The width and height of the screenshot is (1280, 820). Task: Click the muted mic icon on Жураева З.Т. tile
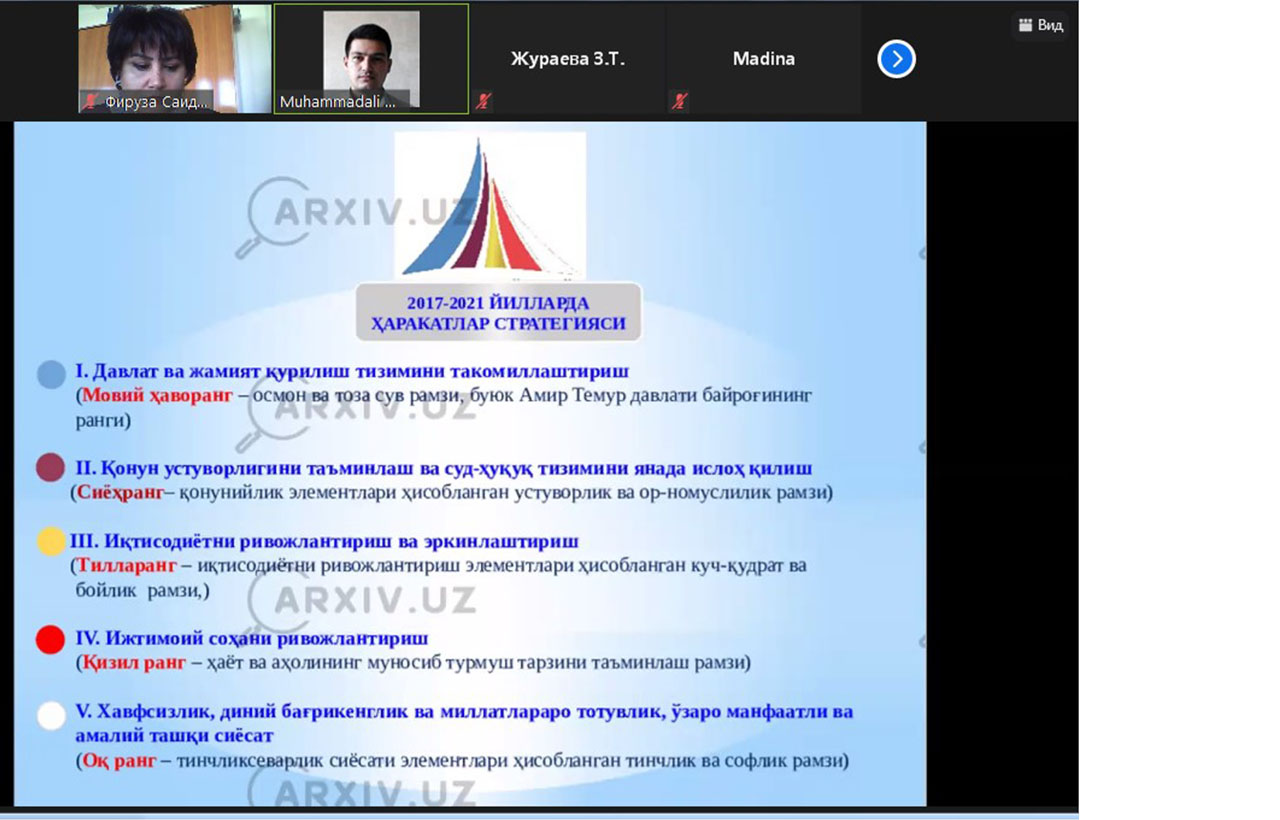tap(483, 101)
